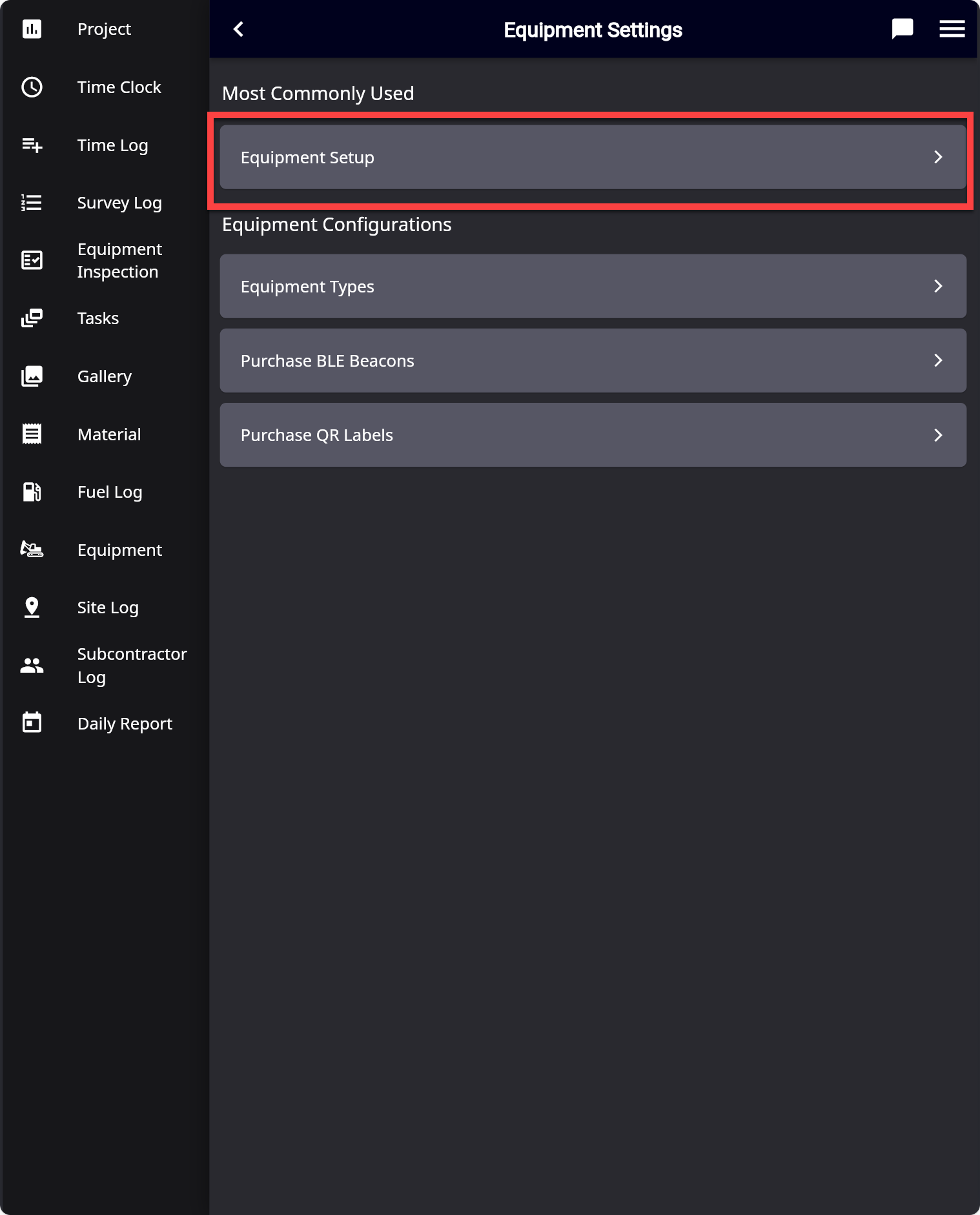The width and height of the screenshot is (980, 1215).
Task: Click the Site Log map pin icon
Action: coord(32,607)
